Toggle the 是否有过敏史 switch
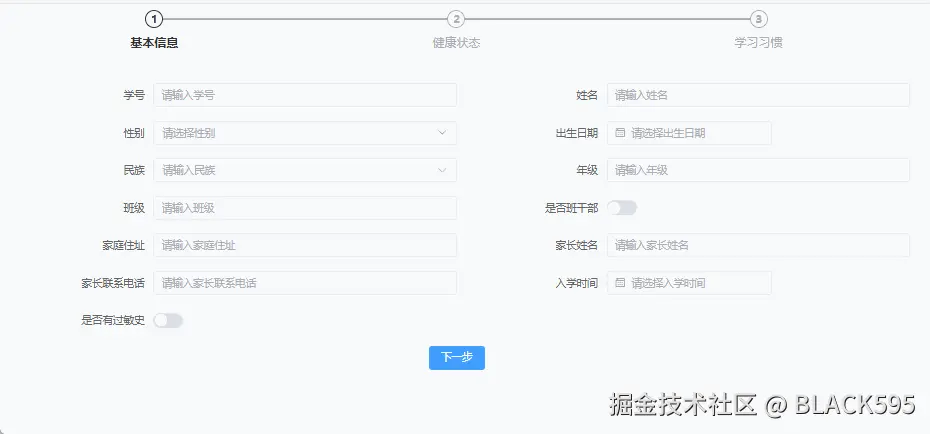Screen dimensions: 930x434 [x=168, y=321]
